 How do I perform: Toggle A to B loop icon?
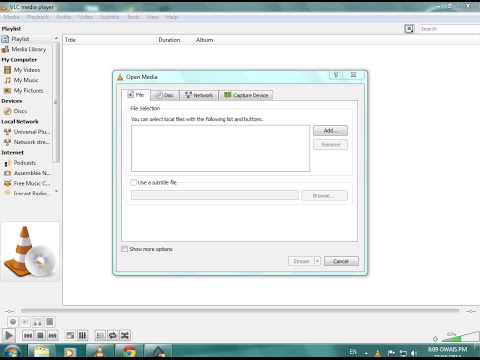click(38, 322)
